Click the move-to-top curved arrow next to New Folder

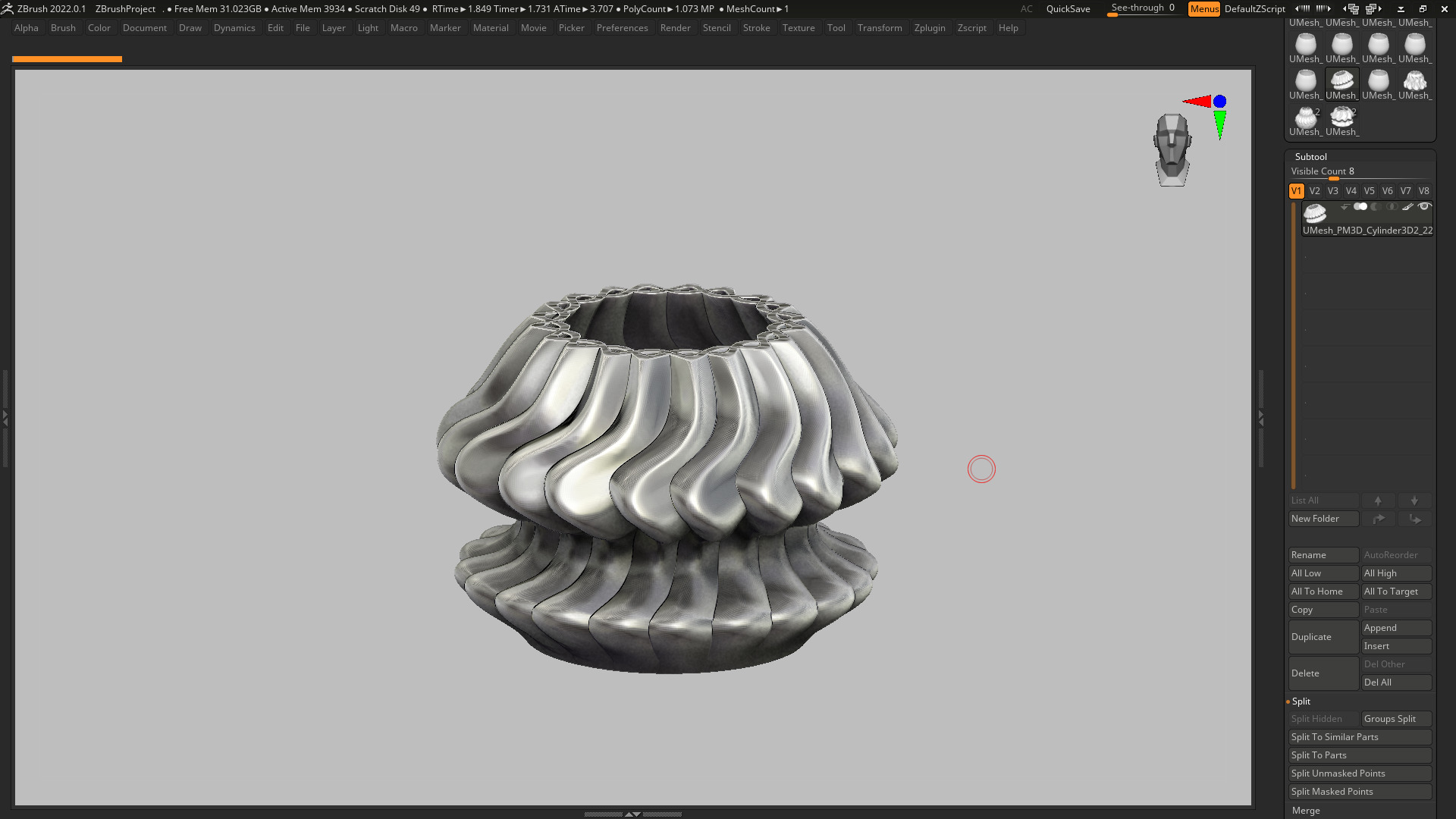click(x=1378, y=519)
